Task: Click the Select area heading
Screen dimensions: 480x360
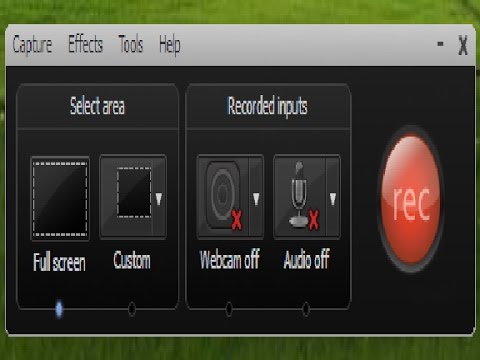Action: (97, 106)
